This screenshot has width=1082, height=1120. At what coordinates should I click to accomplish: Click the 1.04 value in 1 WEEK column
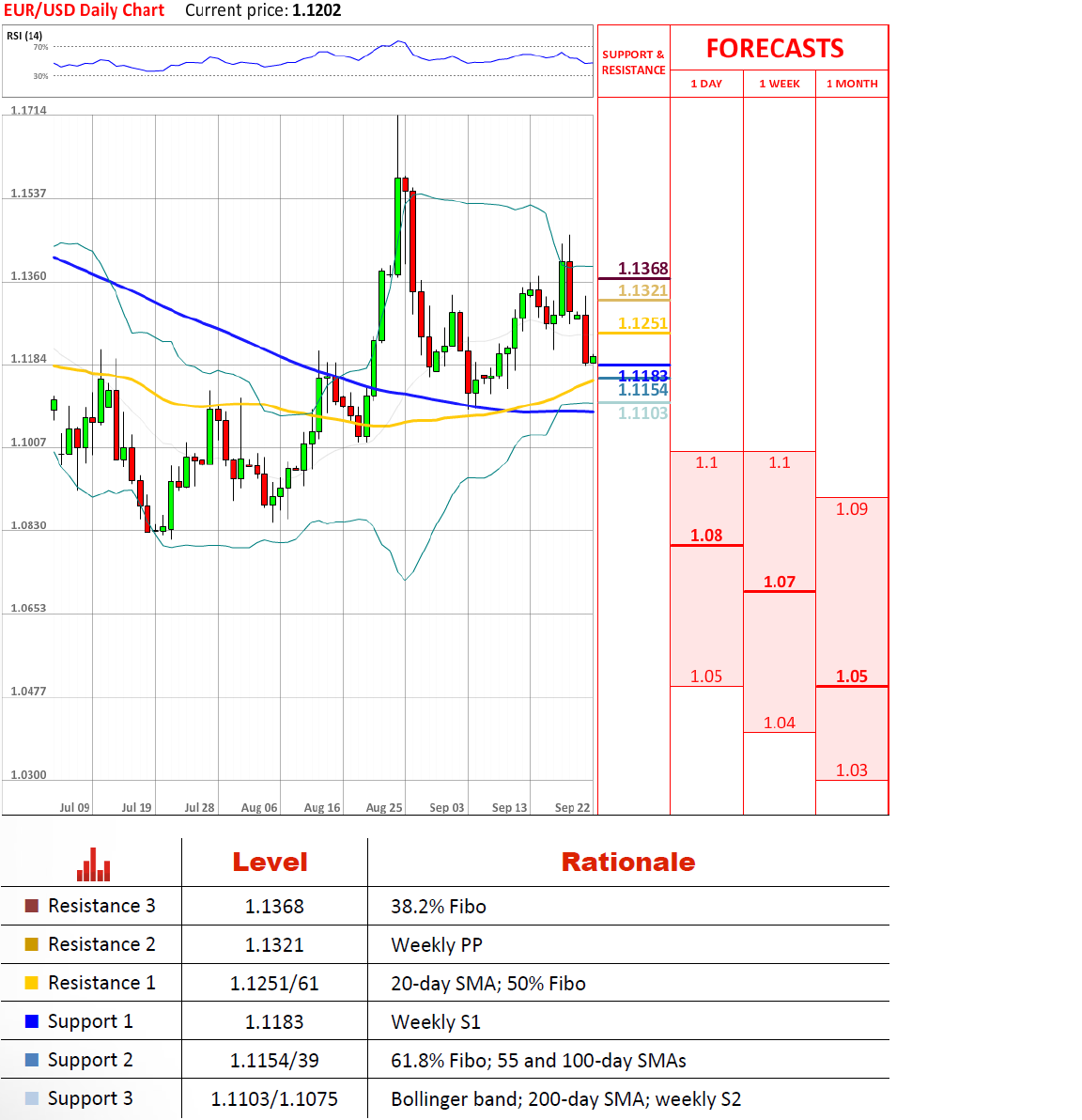(780, 723)
